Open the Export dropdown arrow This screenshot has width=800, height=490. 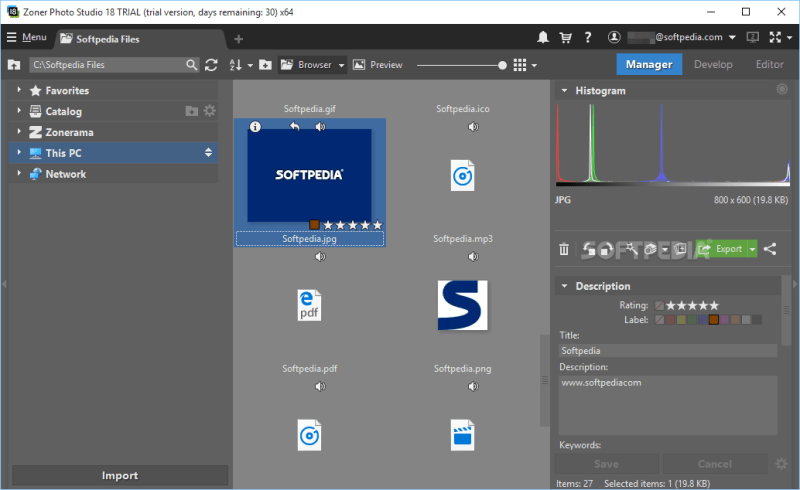click(x=752, y=249)
